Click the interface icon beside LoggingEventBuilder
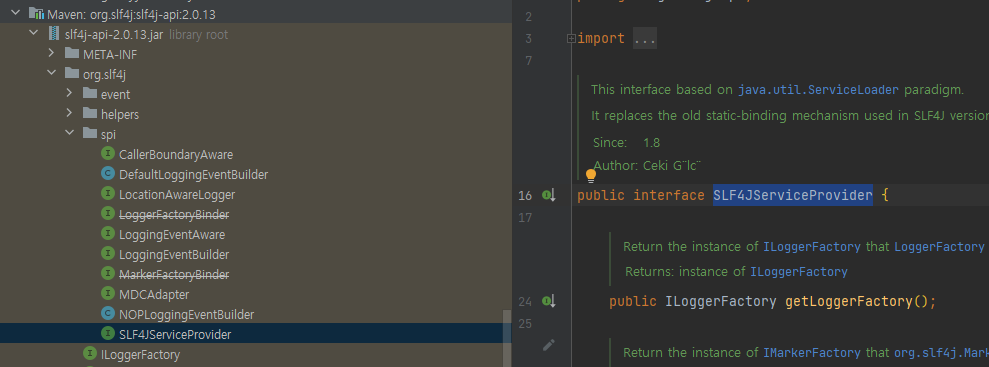 [108, 254]
